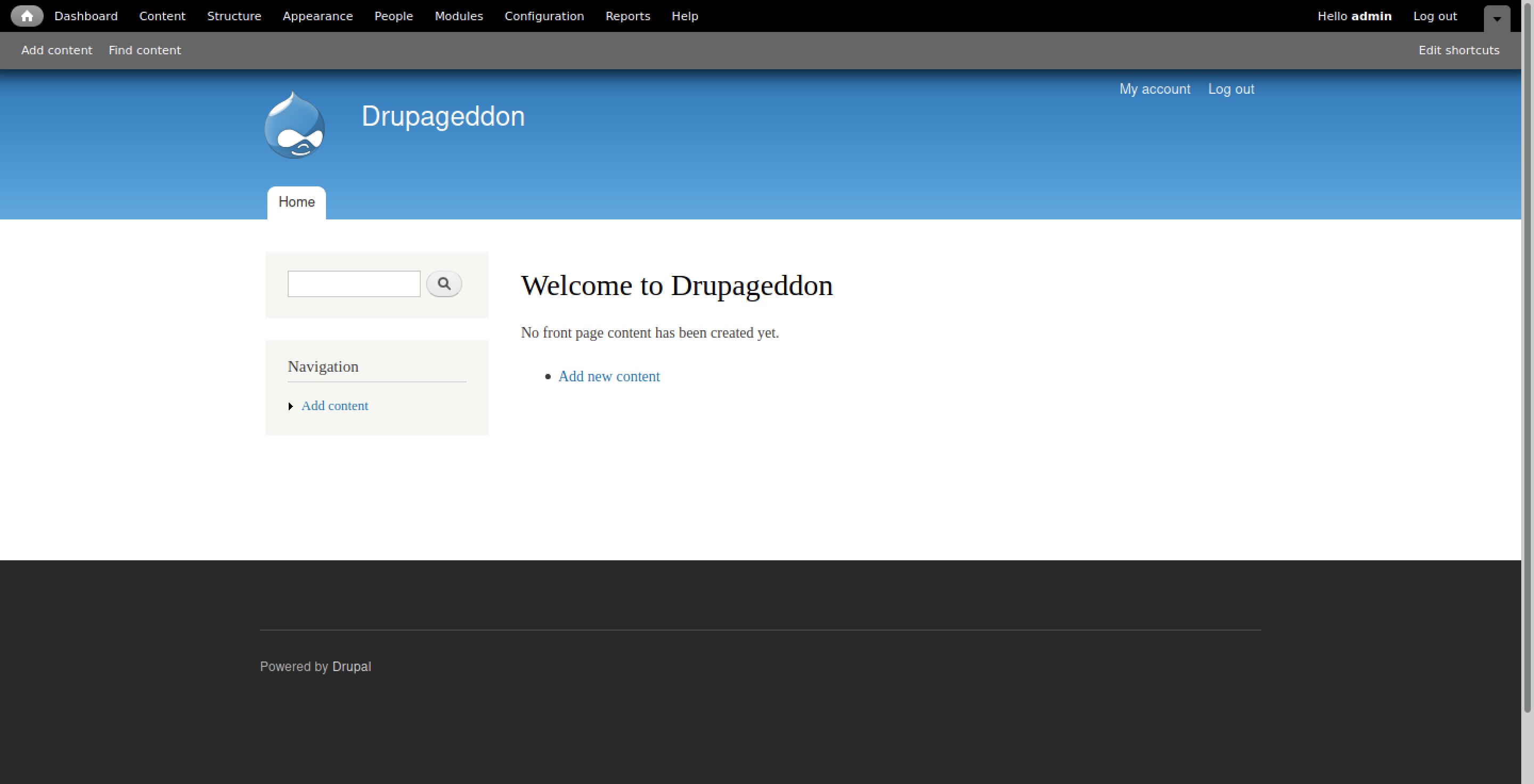The width and height of the screenshot is (1534, 784).
Task: Expand the Add content navigation arrow
Action: [x=291, y=406]
